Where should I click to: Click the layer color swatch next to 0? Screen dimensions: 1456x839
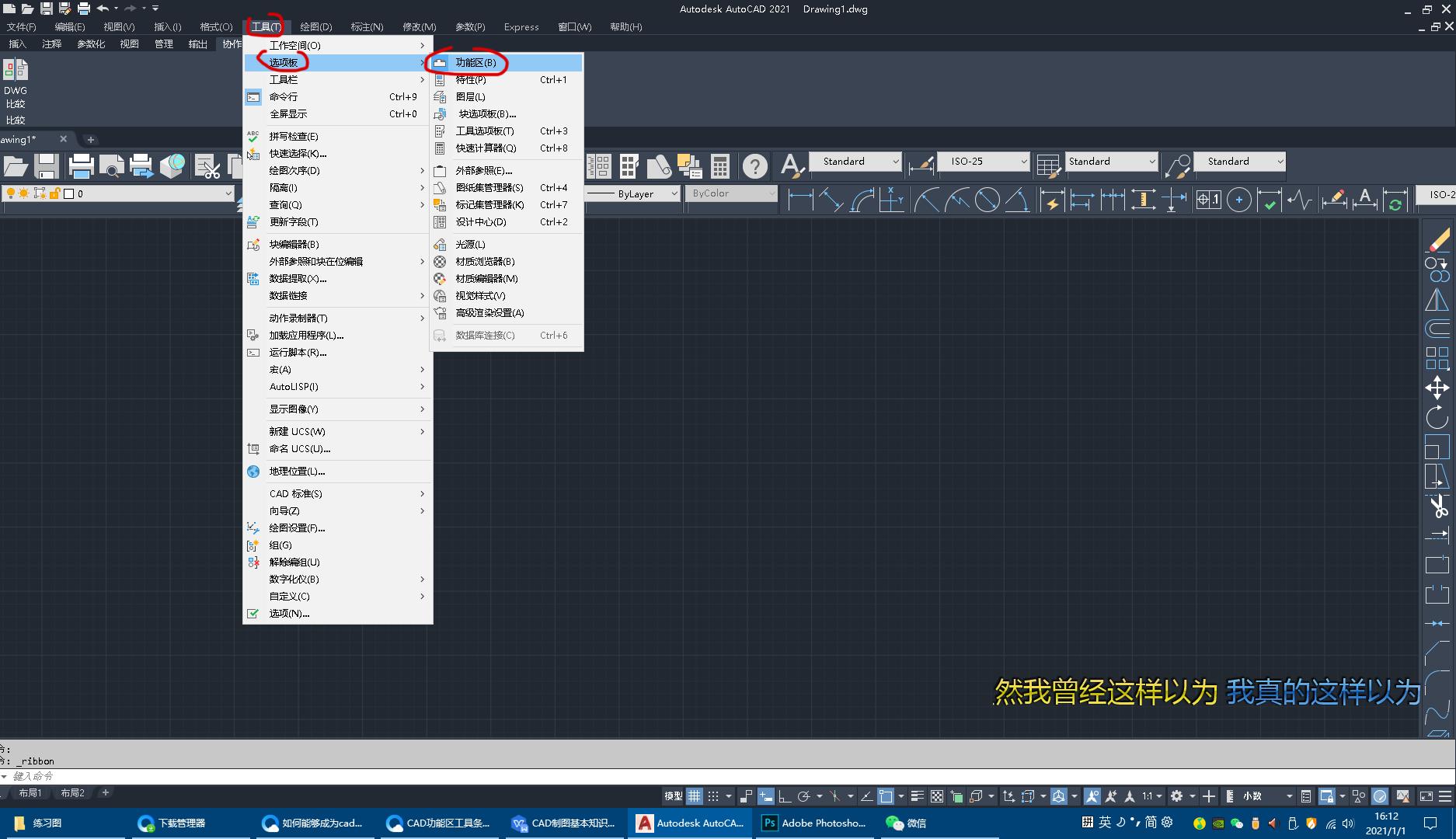tap(68, 193)
